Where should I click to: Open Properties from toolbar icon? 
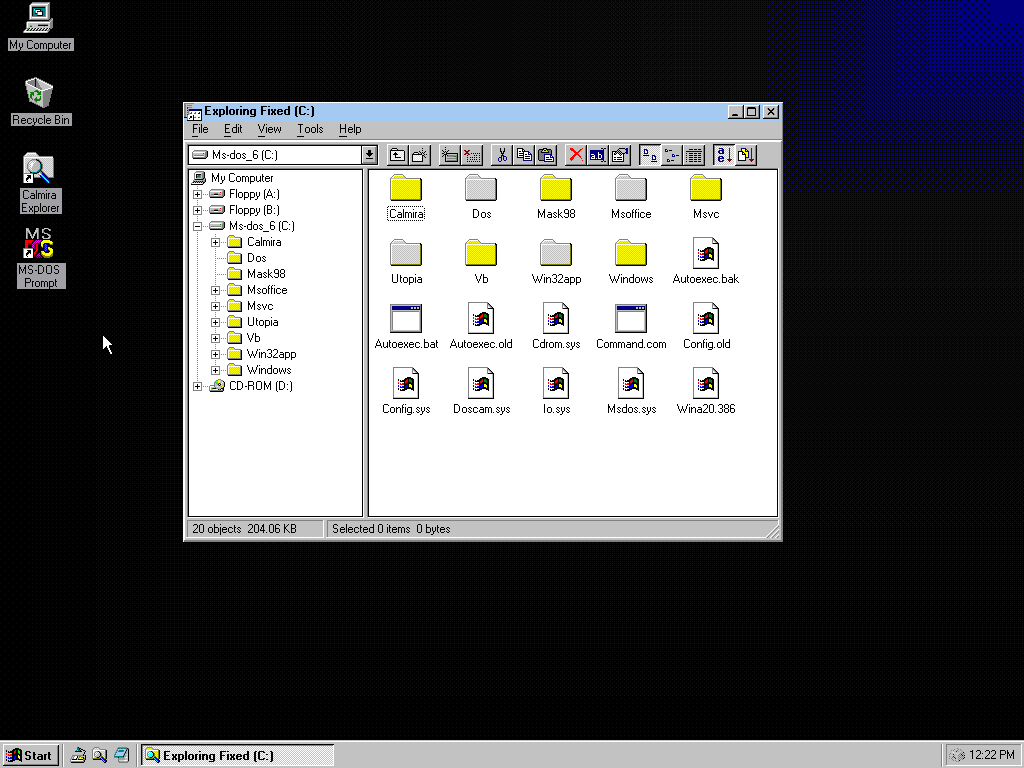coord(620,155)
